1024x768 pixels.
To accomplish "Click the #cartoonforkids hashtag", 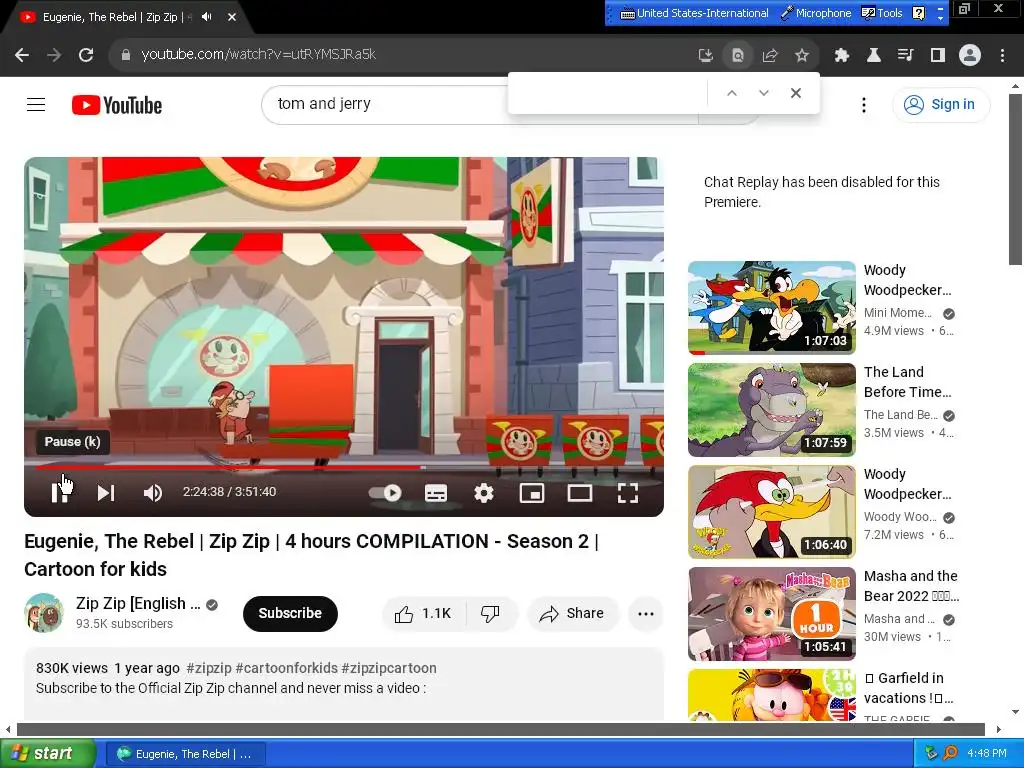I will 287,668.
